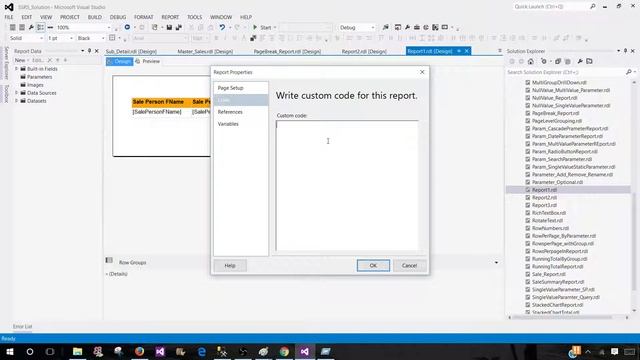This screenshot has height=360, width=640.
Task: Select Parameters in Report Data tree
Action: pos(39,77)
